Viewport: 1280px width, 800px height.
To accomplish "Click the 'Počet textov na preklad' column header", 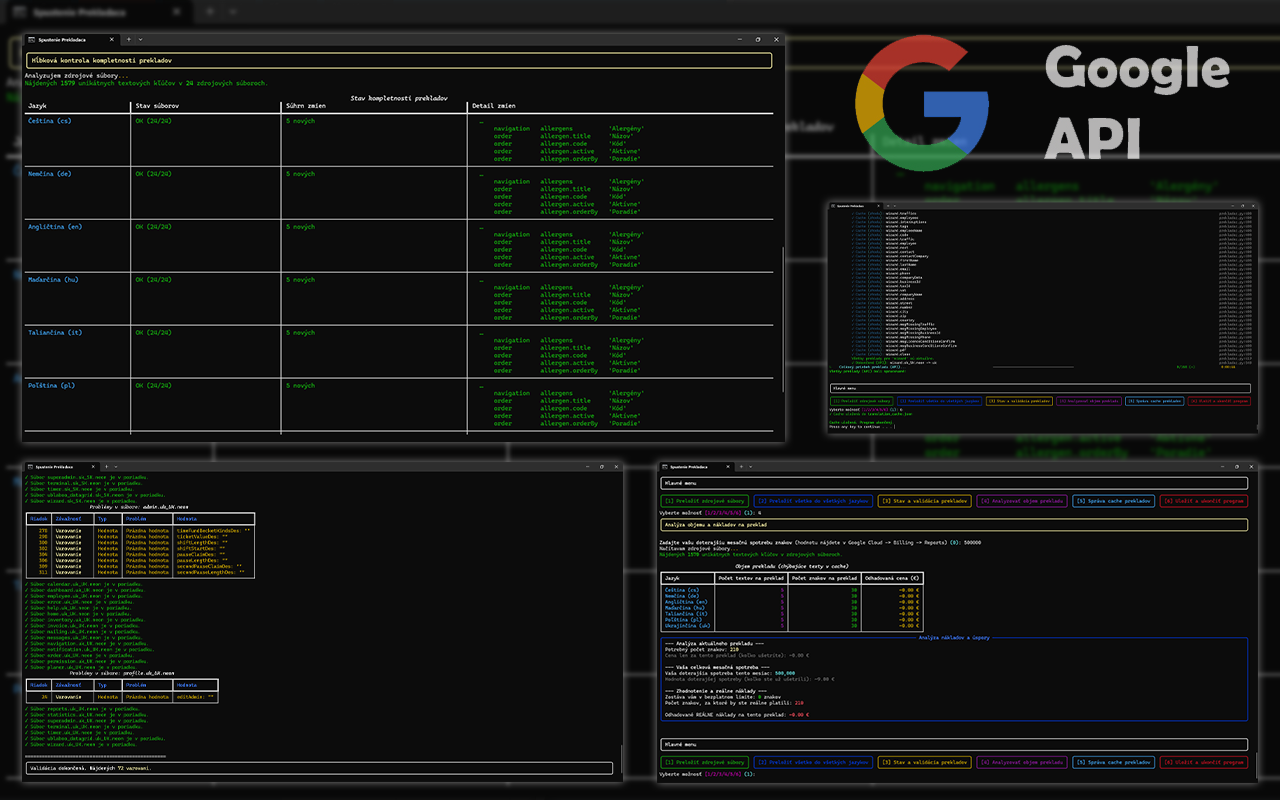I will tap(750, 578).
